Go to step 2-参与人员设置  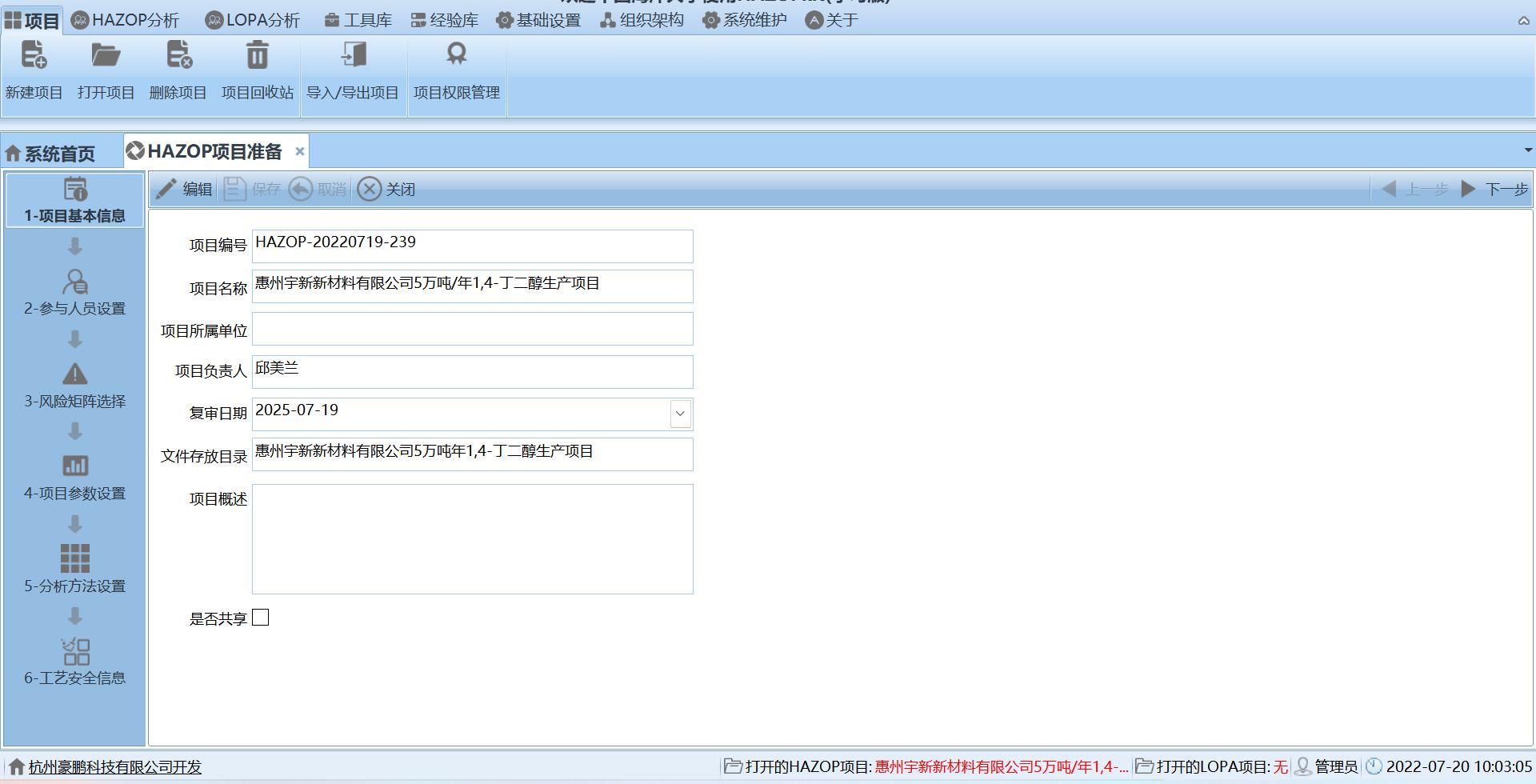[x=75, y=292]
